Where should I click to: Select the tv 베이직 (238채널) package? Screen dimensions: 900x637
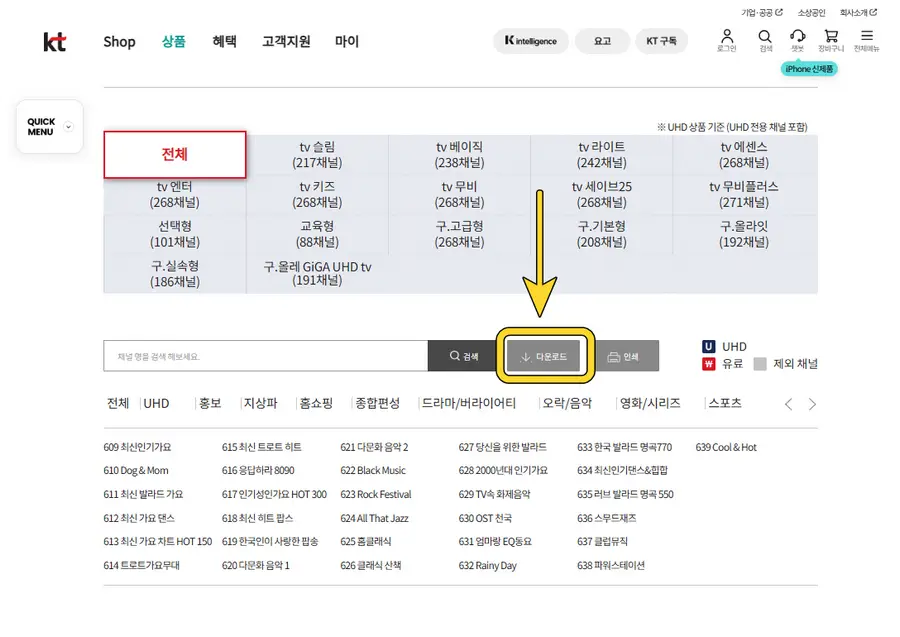point(459,155)
